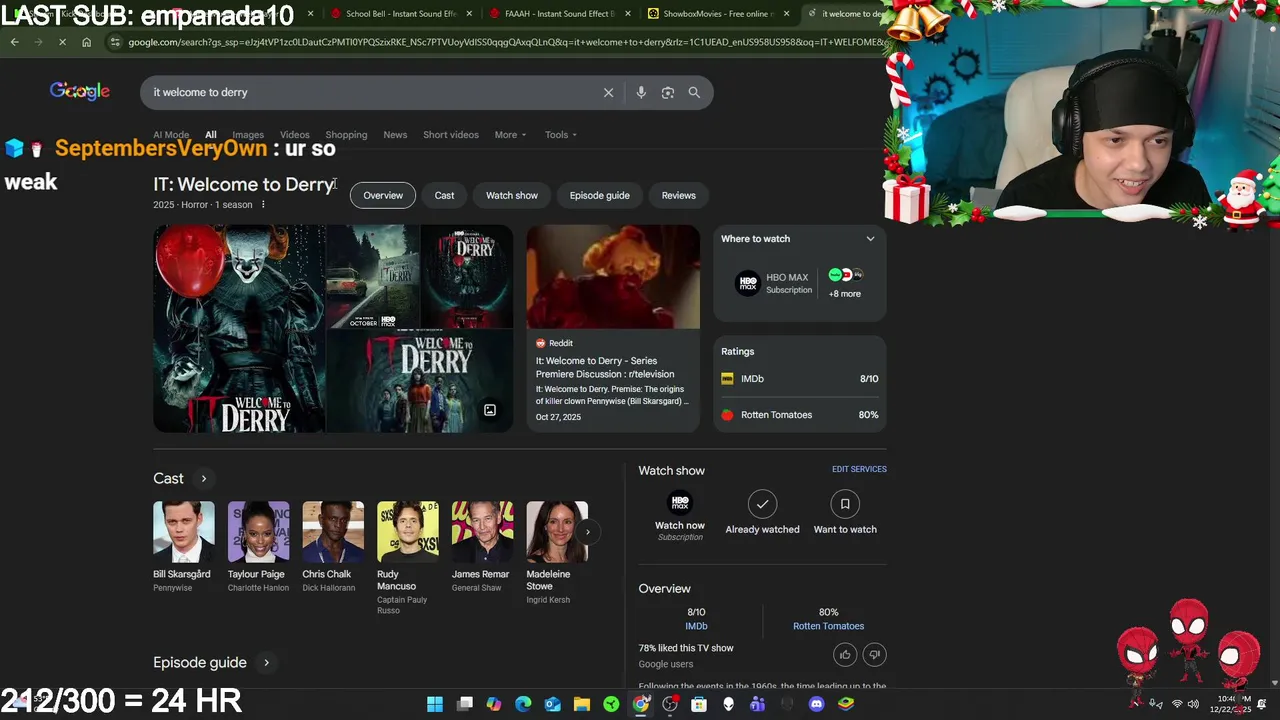Open Google Lens image search icon
The image size is (1280, 720).
coord(668,92)
